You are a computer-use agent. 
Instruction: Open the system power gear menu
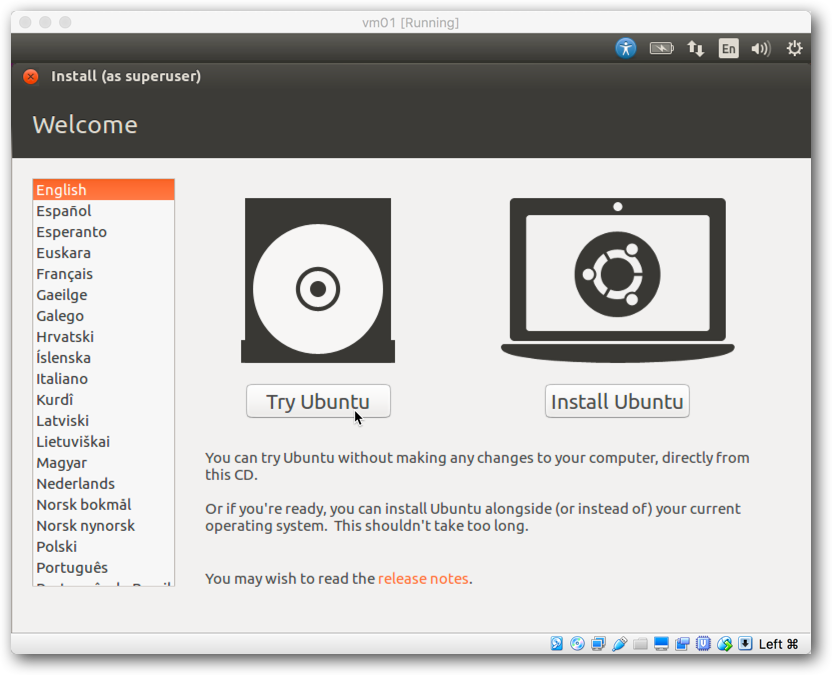(x=794, y=48)
